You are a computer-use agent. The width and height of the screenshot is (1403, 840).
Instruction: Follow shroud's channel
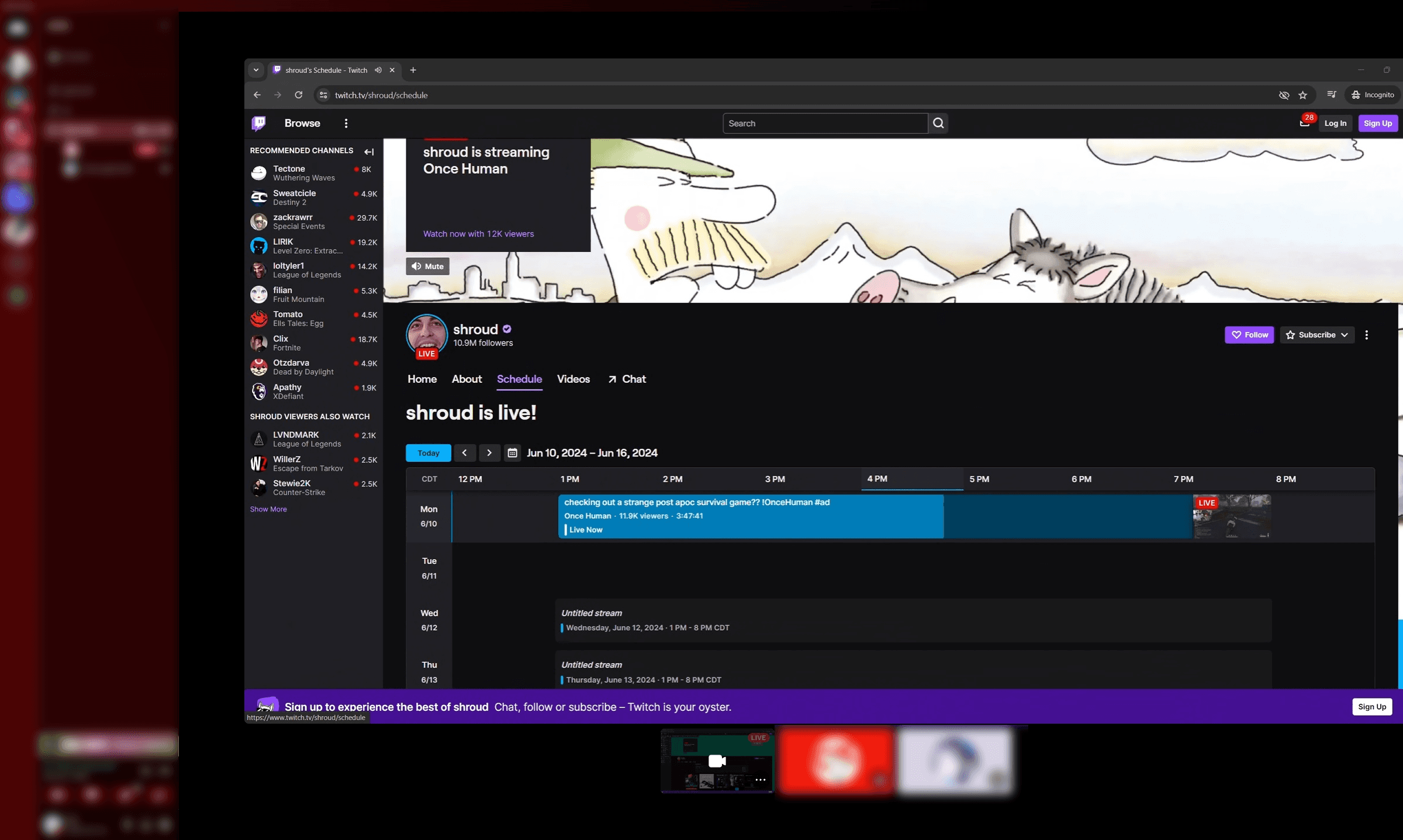pos(1249,335)
